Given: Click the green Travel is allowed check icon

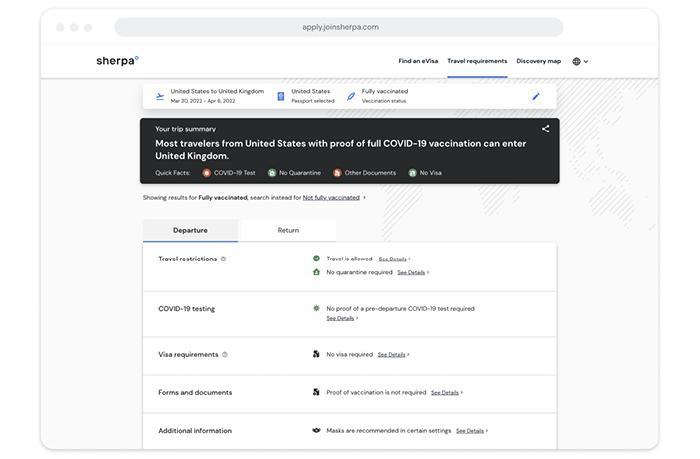Looking at the screenshot, I should tap(316, 259).
